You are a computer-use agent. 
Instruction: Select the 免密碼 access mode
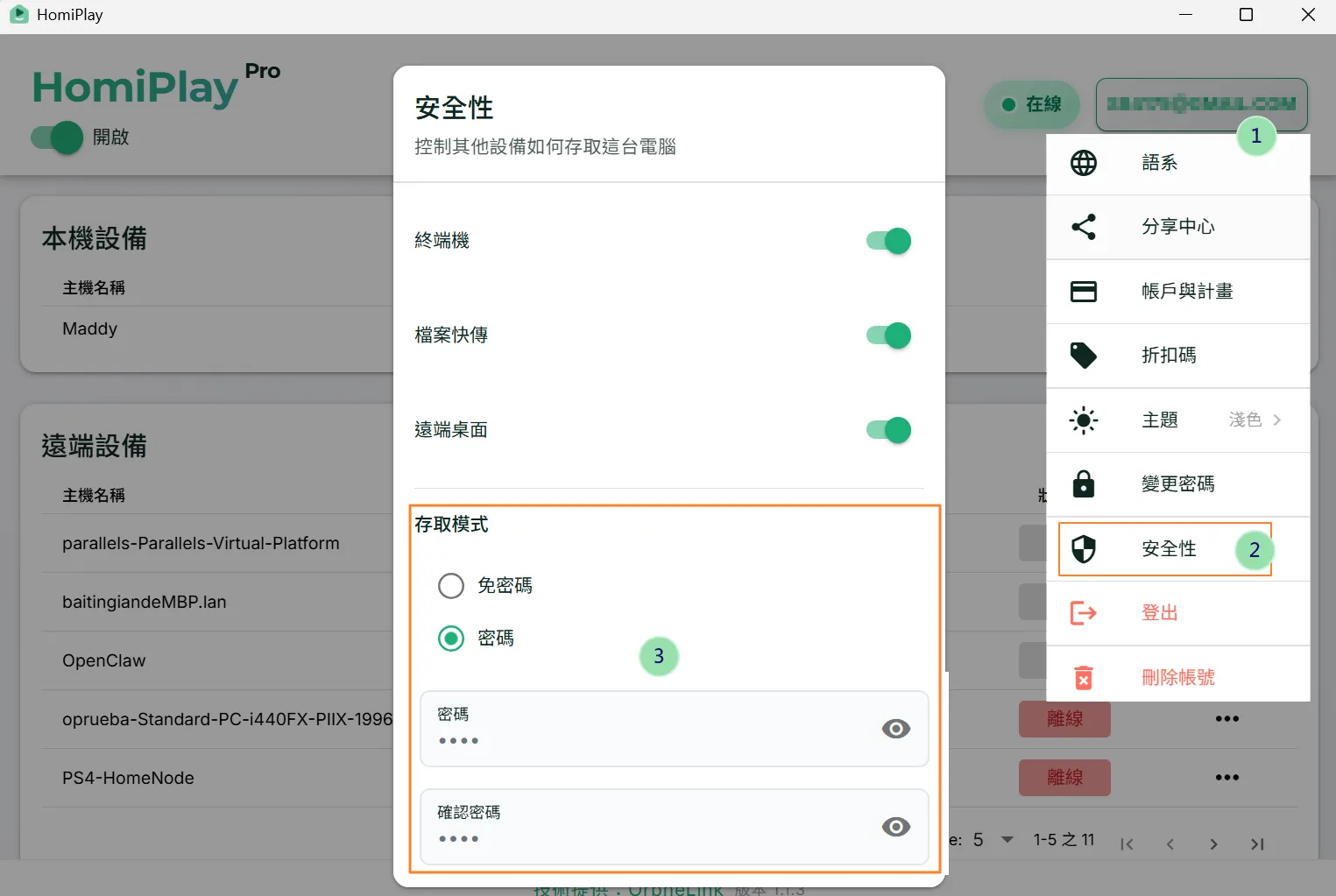point(451,585)
